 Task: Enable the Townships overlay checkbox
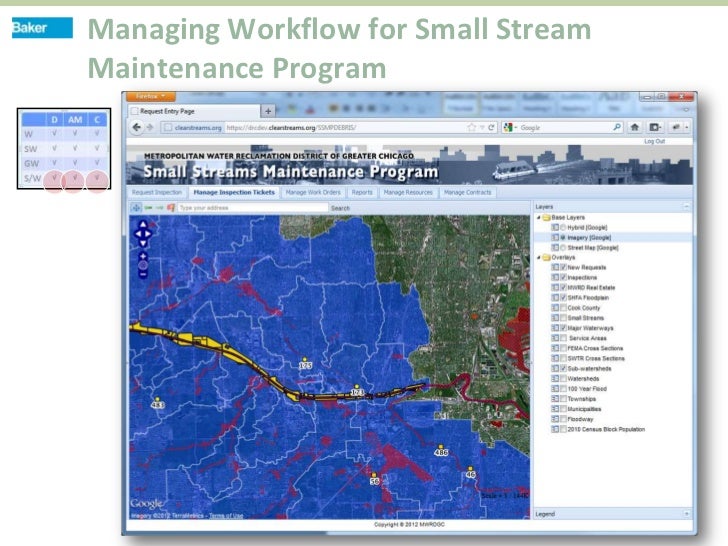tap(563, 399)
